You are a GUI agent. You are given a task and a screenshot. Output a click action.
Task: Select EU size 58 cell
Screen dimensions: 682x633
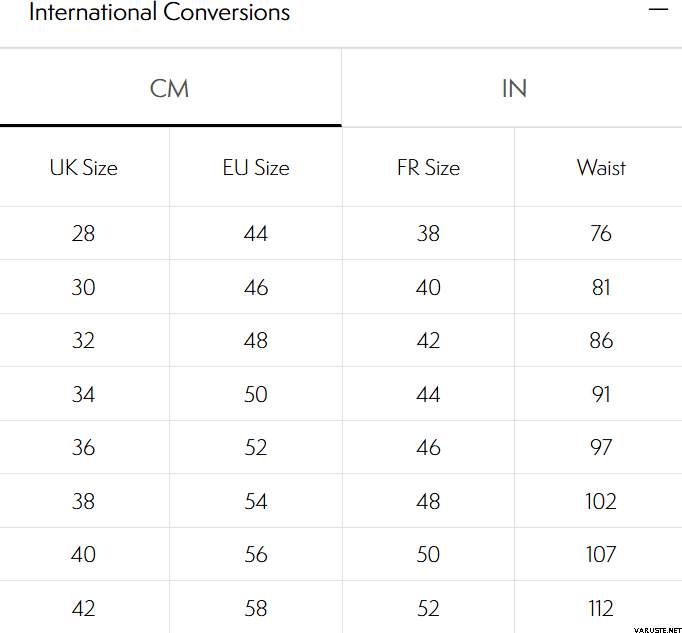pos(256,608)
